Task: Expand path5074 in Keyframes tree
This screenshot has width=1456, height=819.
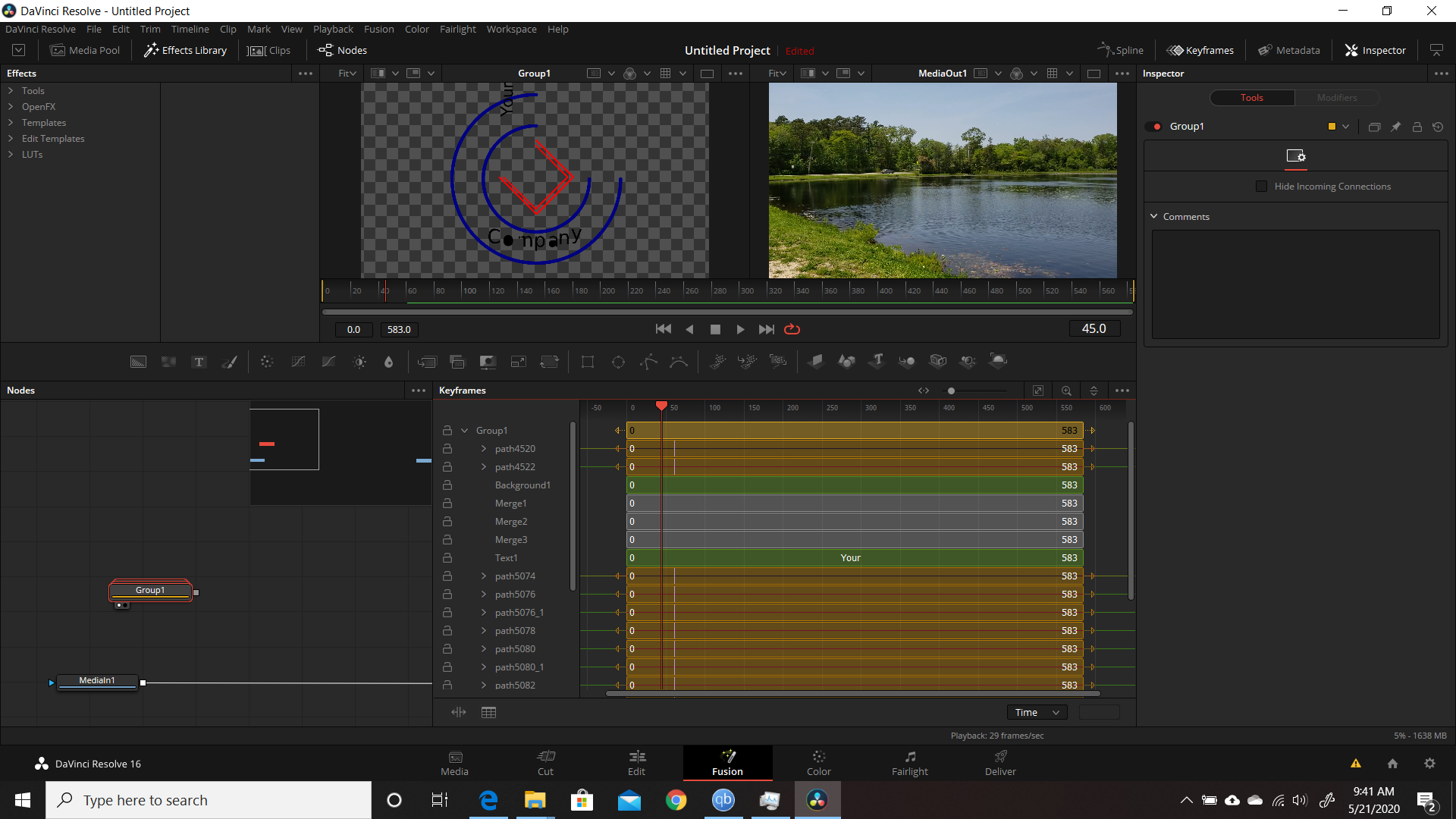Action: tap(483, 576)
